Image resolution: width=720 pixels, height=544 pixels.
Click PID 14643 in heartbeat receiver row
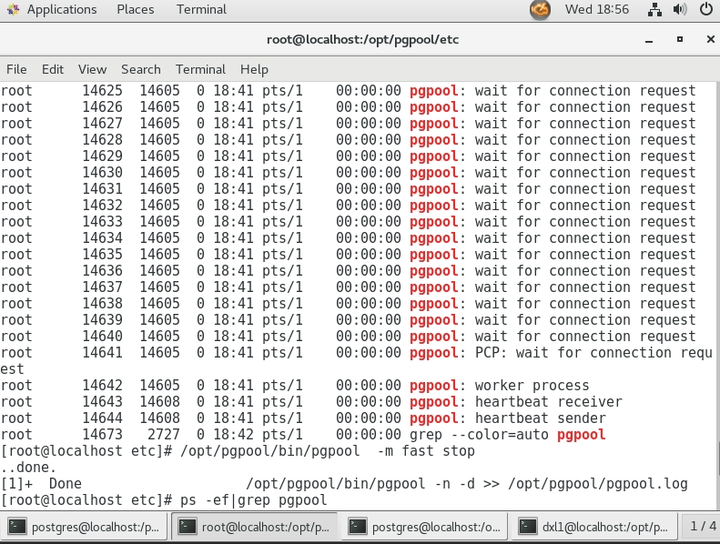[102, 402]
